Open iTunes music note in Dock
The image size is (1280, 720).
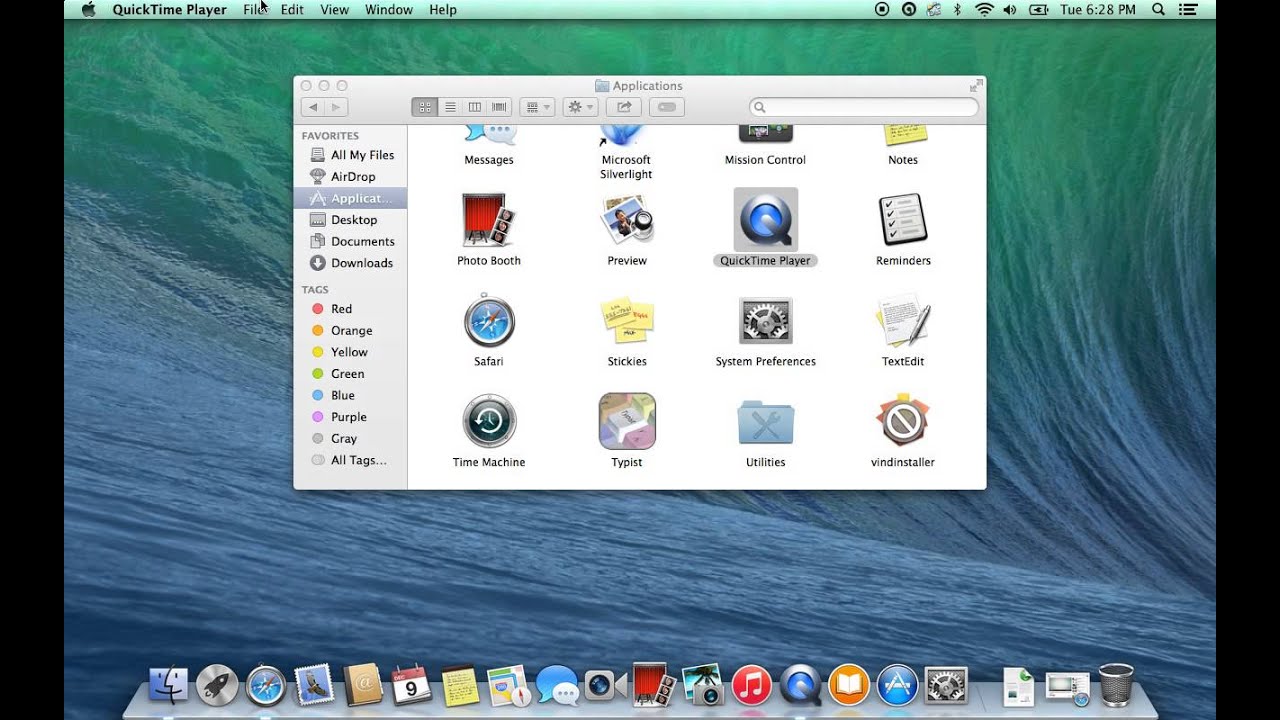(x=751, y=686)
